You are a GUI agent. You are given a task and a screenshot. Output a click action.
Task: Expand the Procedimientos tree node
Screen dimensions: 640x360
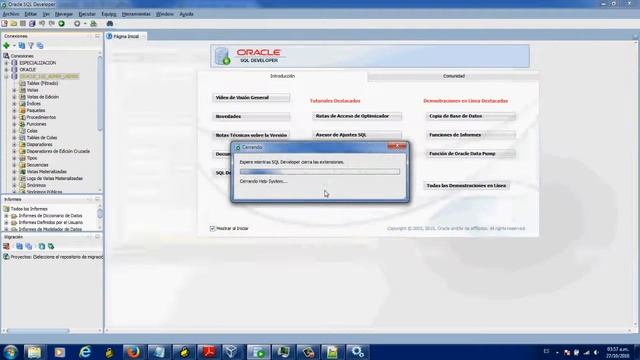14,118
